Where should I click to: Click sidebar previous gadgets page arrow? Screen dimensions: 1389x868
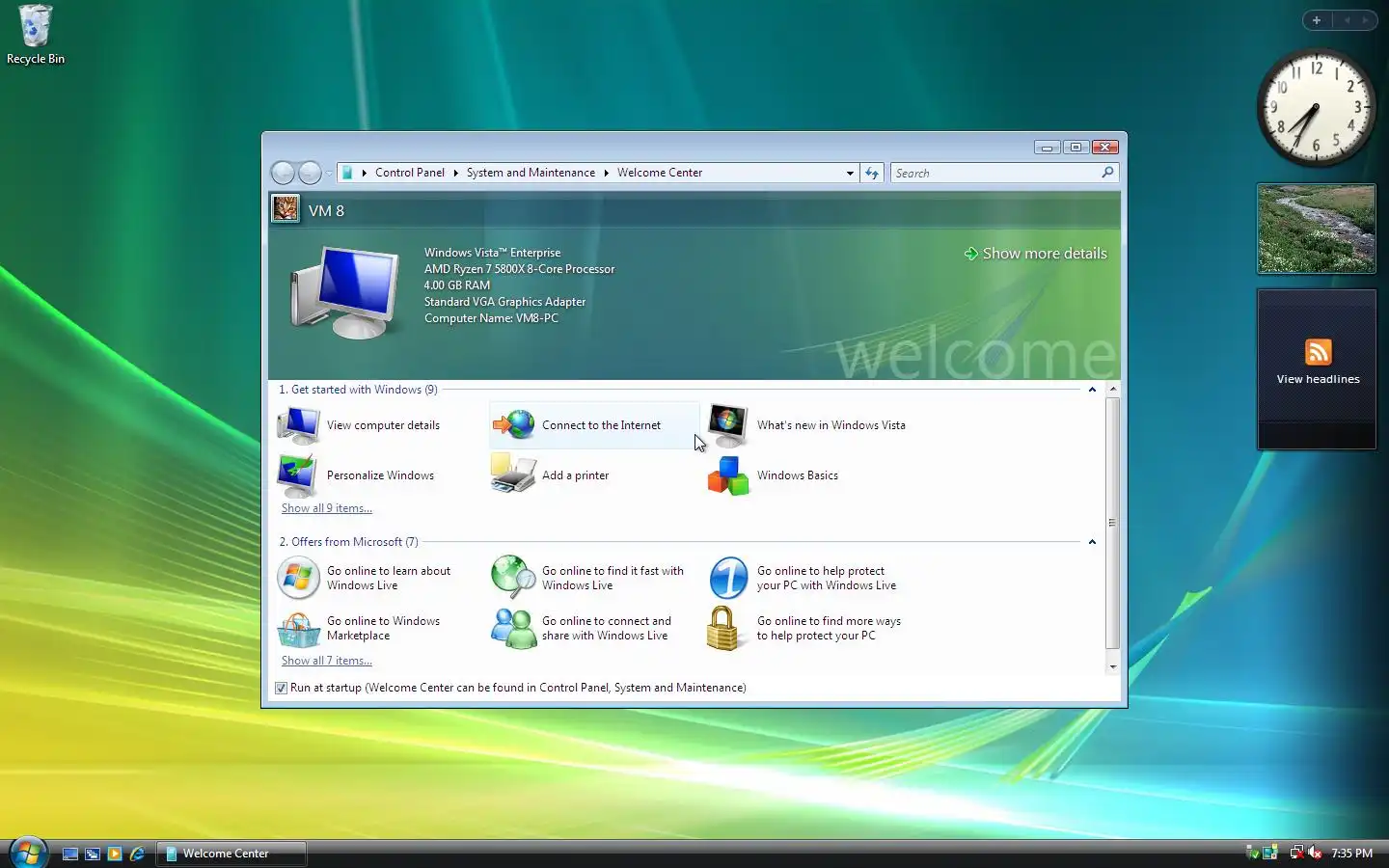[x=1347, y=20]
